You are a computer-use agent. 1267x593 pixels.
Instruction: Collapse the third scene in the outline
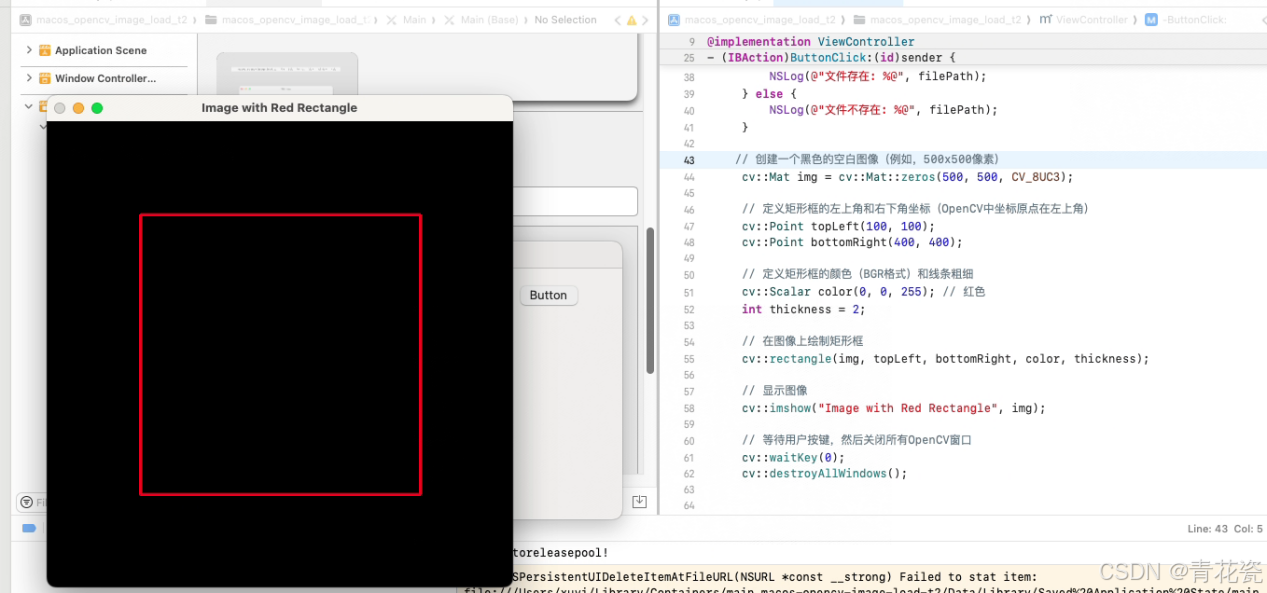[29, 105]
